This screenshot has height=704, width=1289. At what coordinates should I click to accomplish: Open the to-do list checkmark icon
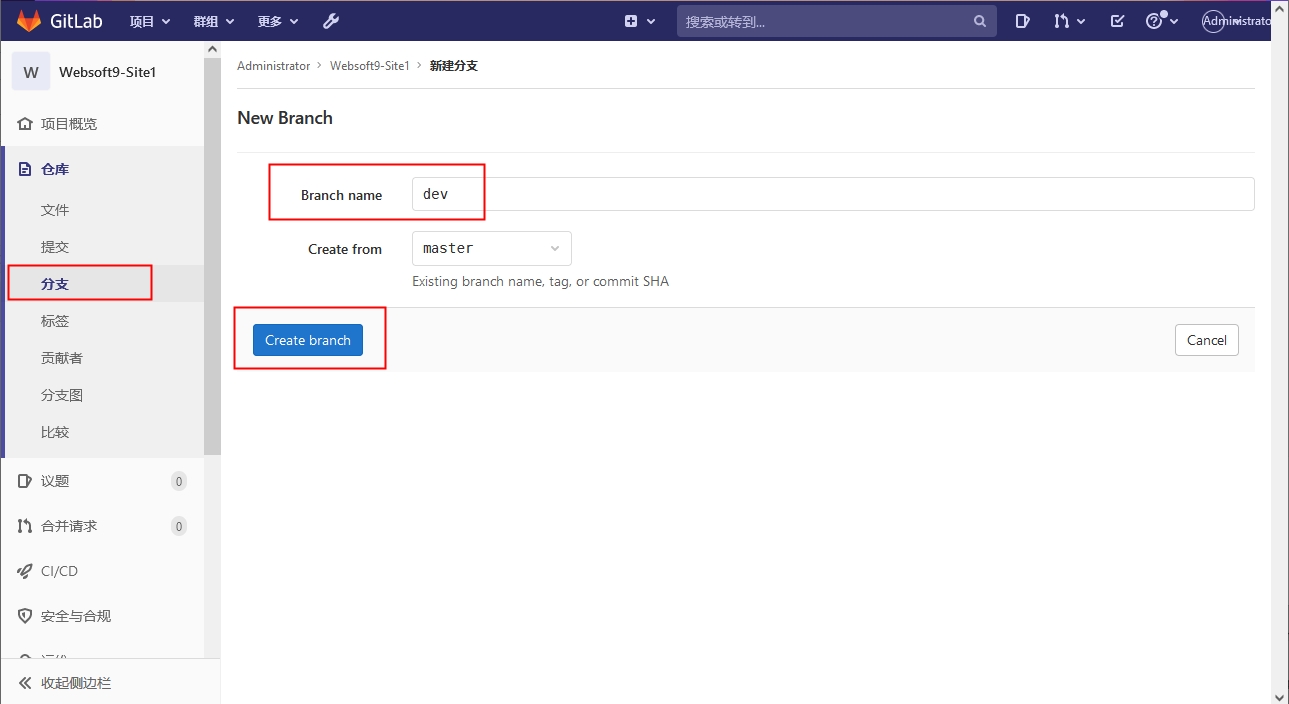point(1118,21)
